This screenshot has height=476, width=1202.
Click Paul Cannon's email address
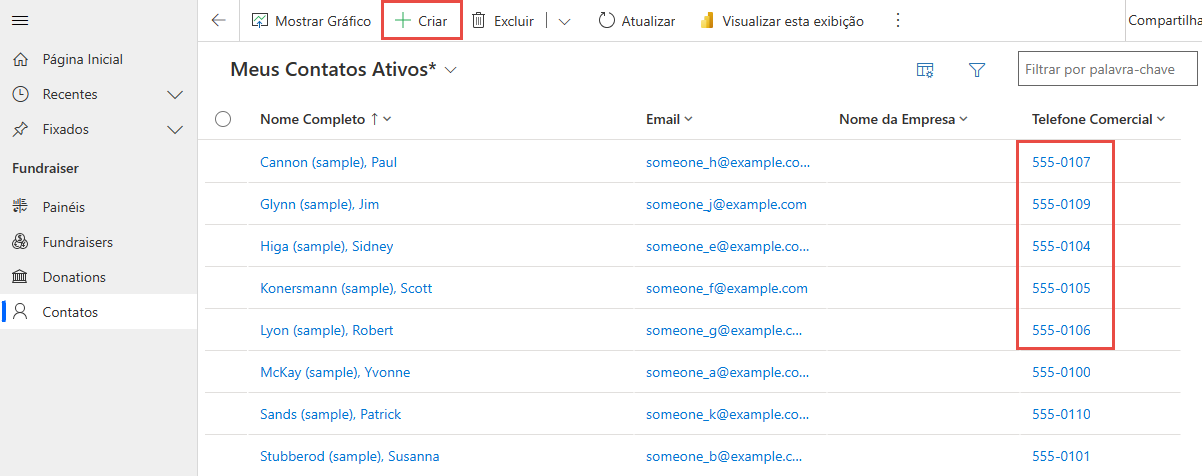(x=728, y=162)
